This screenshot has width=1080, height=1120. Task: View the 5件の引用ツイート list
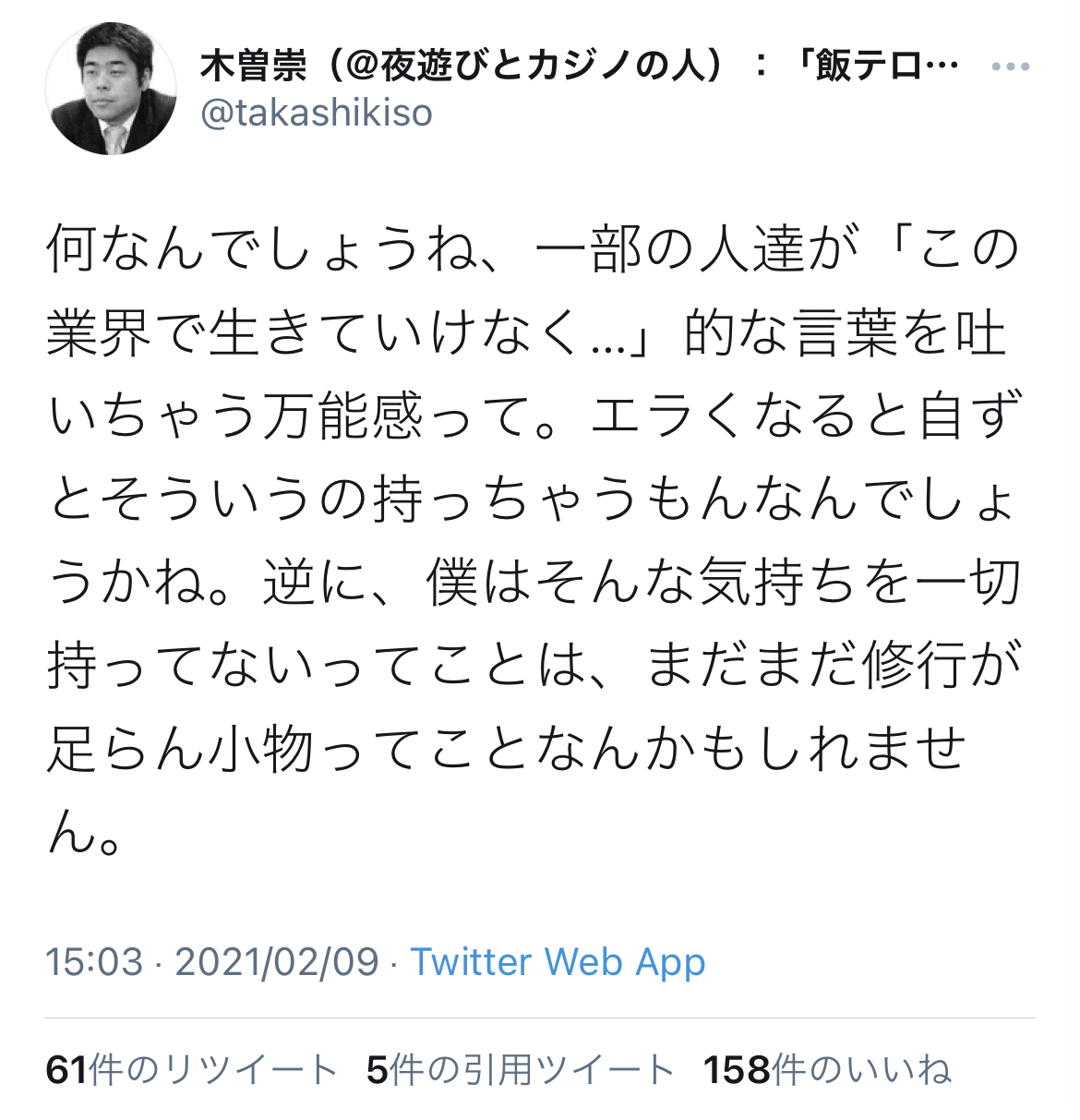521,1070
